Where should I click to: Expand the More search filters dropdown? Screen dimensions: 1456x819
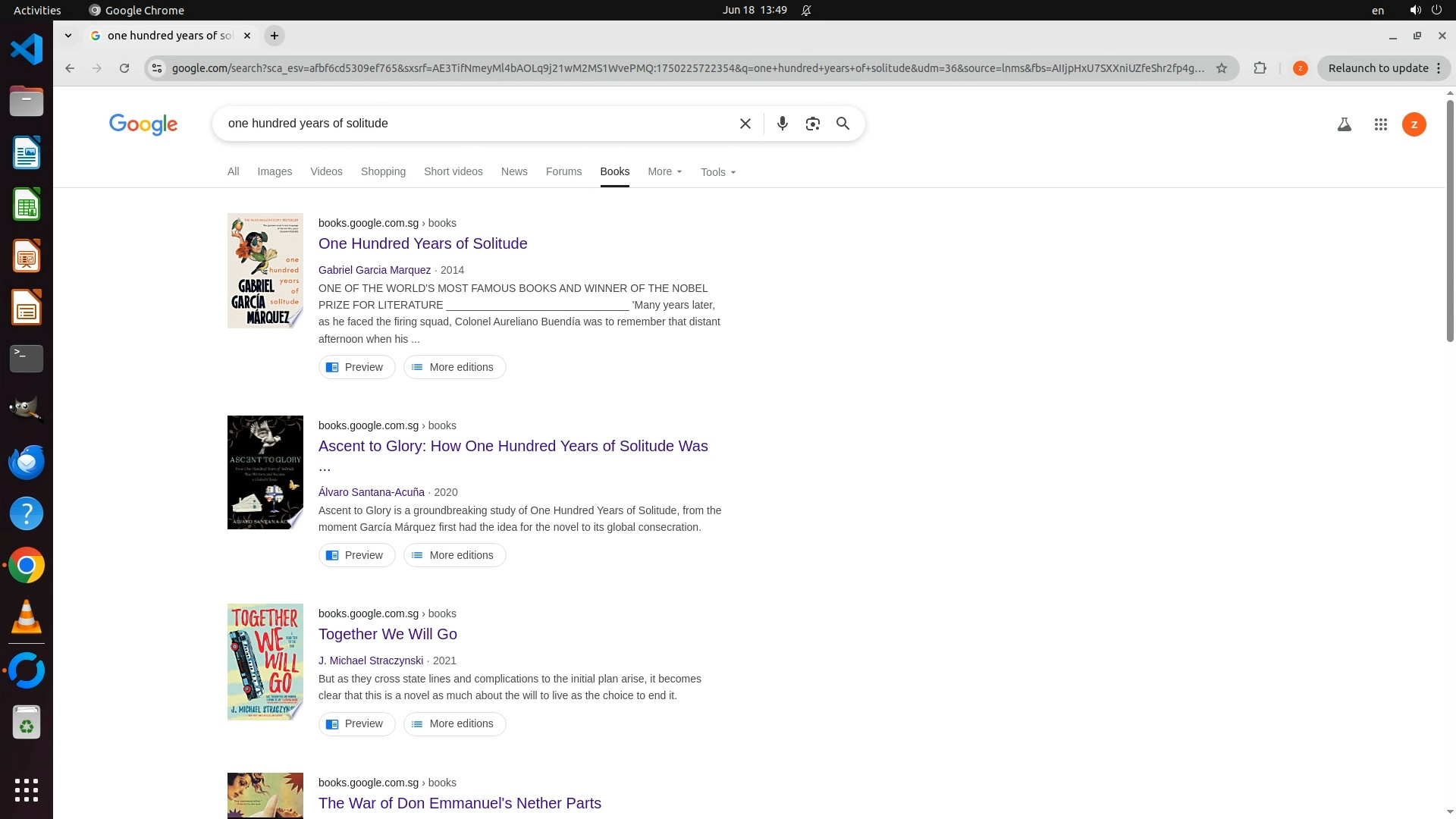(664, 172)
